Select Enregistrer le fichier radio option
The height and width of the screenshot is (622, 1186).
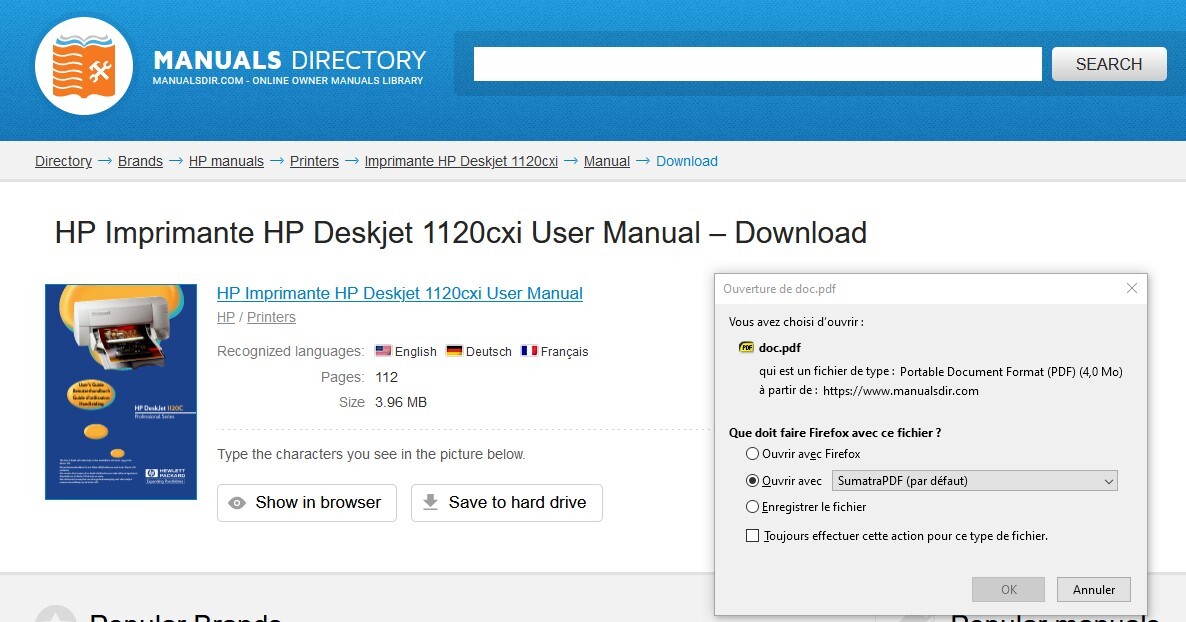point(752,506)
